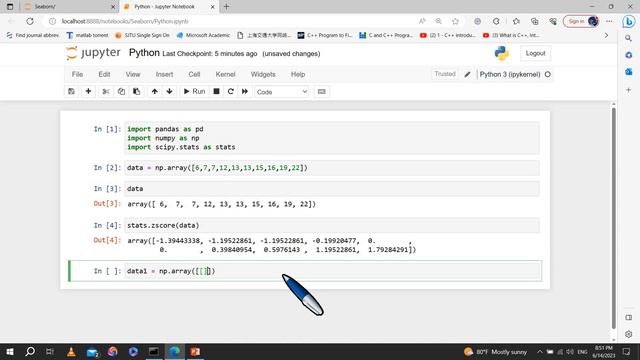Open the File menu
The width and height of the screenshot is (640, 360).
(77, 74)
